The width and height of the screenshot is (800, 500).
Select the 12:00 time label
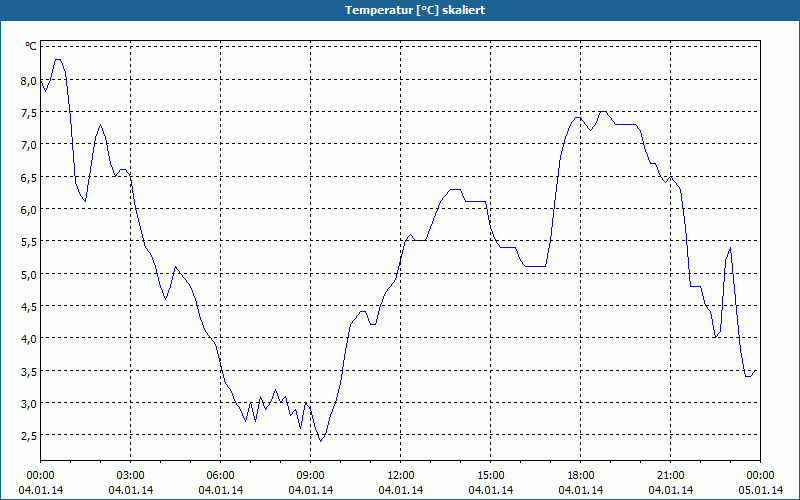401,476
